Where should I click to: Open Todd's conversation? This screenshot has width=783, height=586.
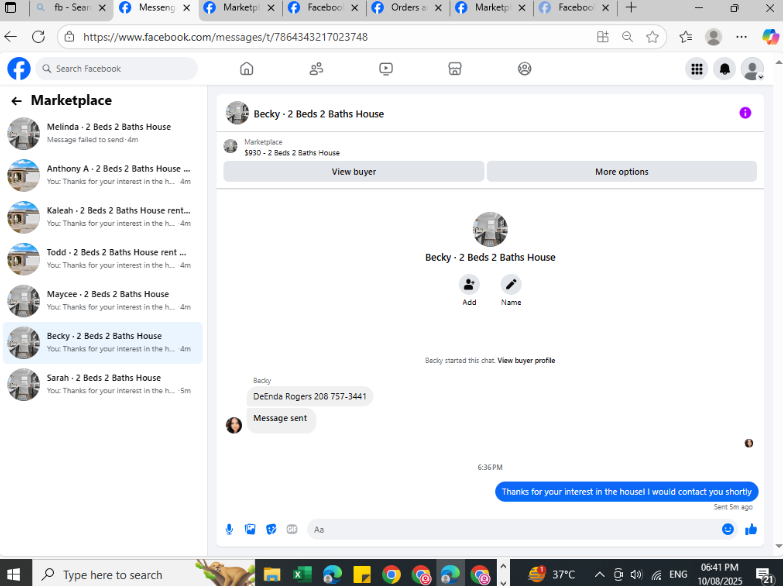[x=103, y=259]
